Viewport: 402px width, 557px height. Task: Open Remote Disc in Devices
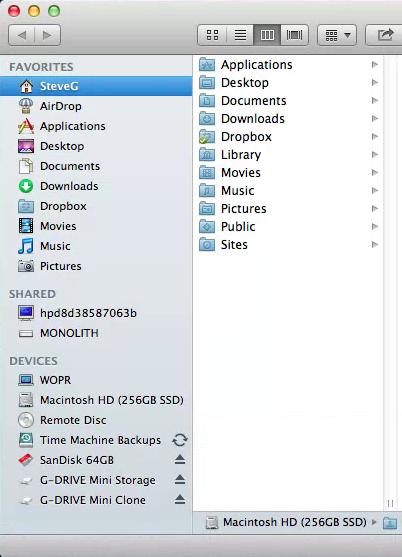coord(96,420)
